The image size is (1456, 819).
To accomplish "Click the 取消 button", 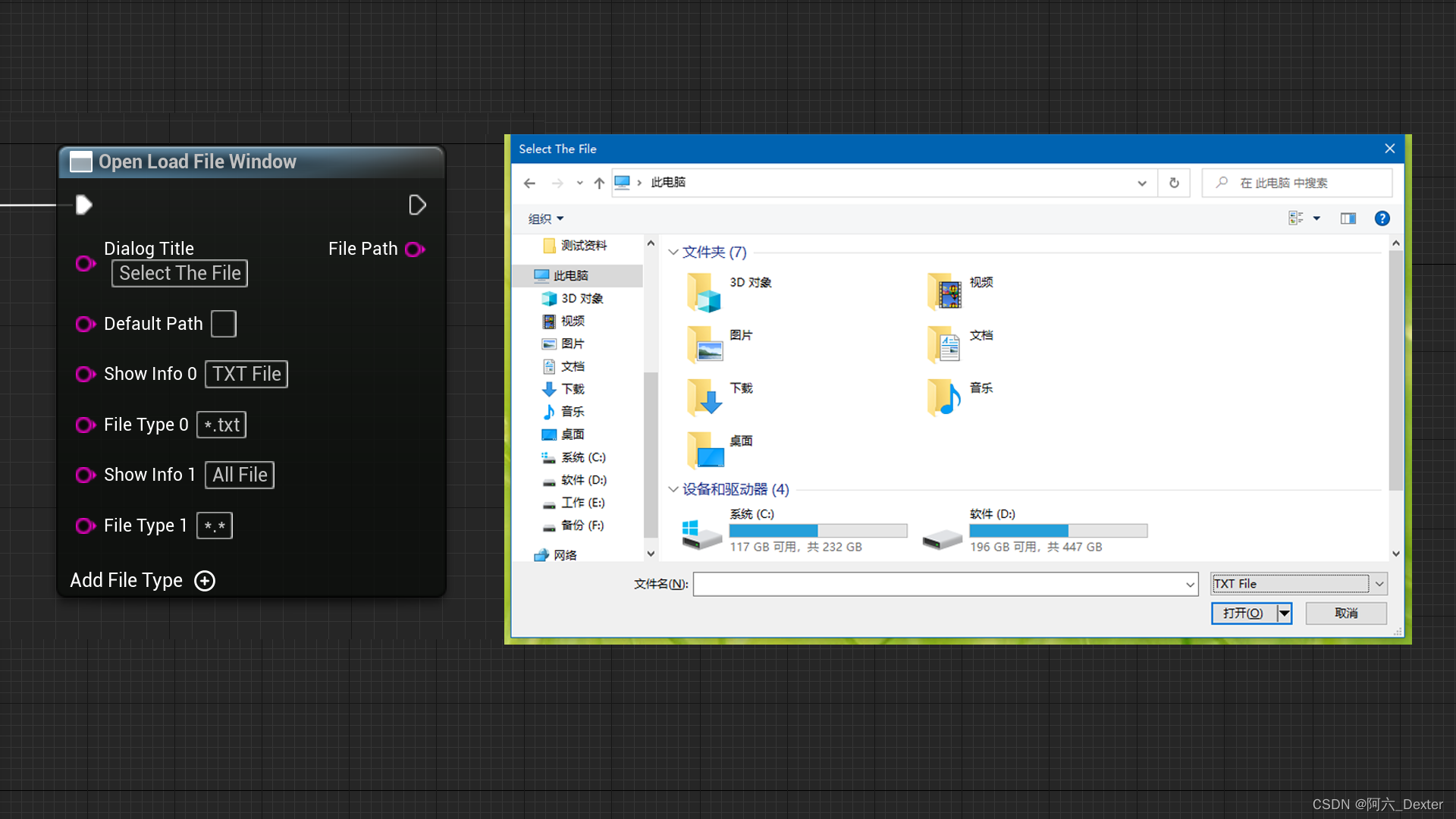I will click(x=1346, y=613).
